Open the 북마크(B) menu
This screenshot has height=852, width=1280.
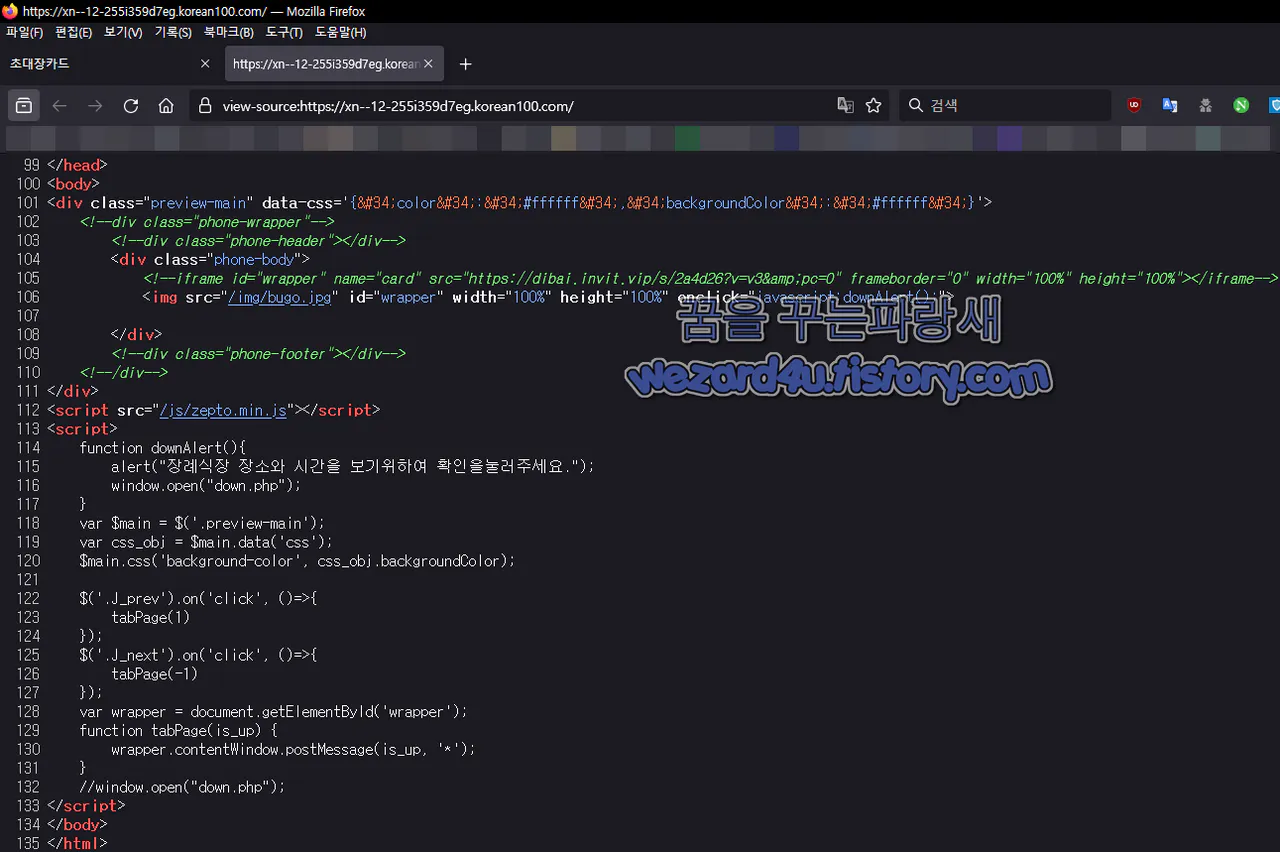tap(228, 31)
